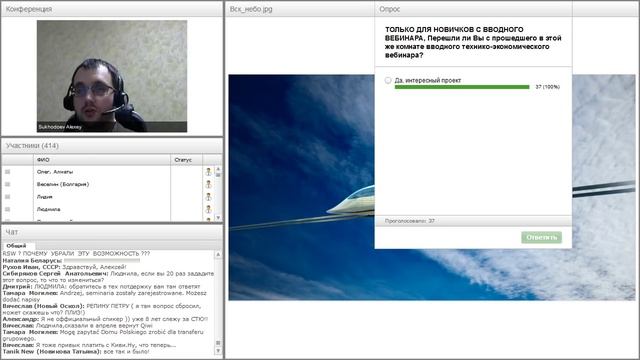Click the Опрос panel title
Screen dimensions: 640x360
[x=390, y=9]
